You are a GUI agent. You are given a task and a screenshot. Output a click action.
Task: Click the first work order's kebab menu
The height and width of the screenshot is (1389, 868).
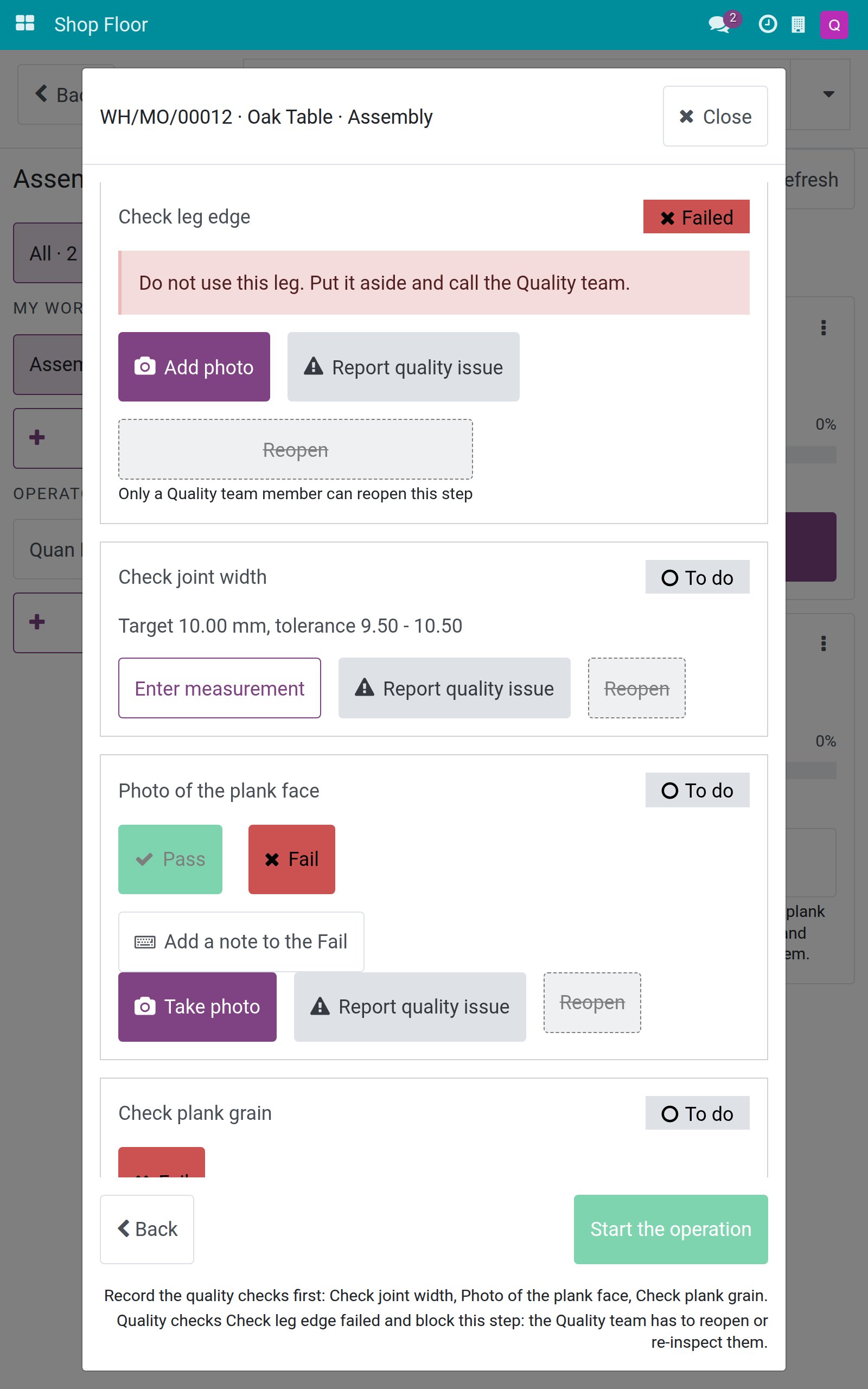tap(823, 328)
